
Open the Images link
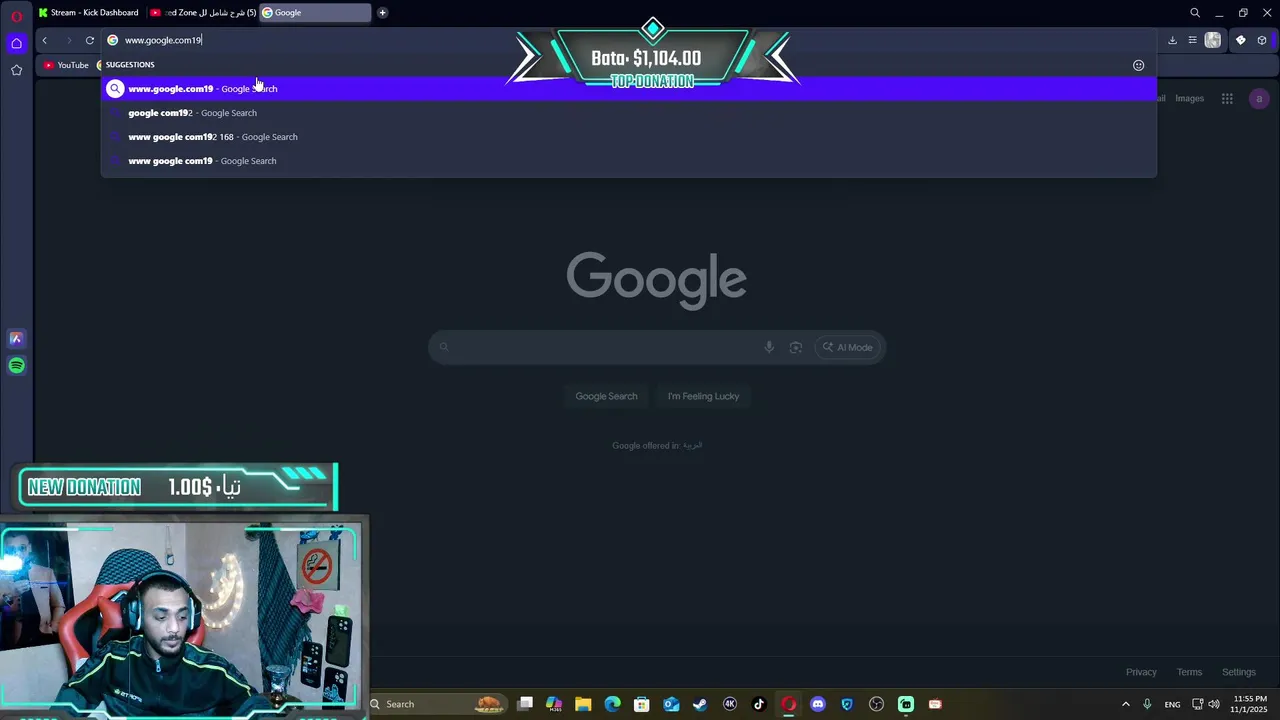1189,98
